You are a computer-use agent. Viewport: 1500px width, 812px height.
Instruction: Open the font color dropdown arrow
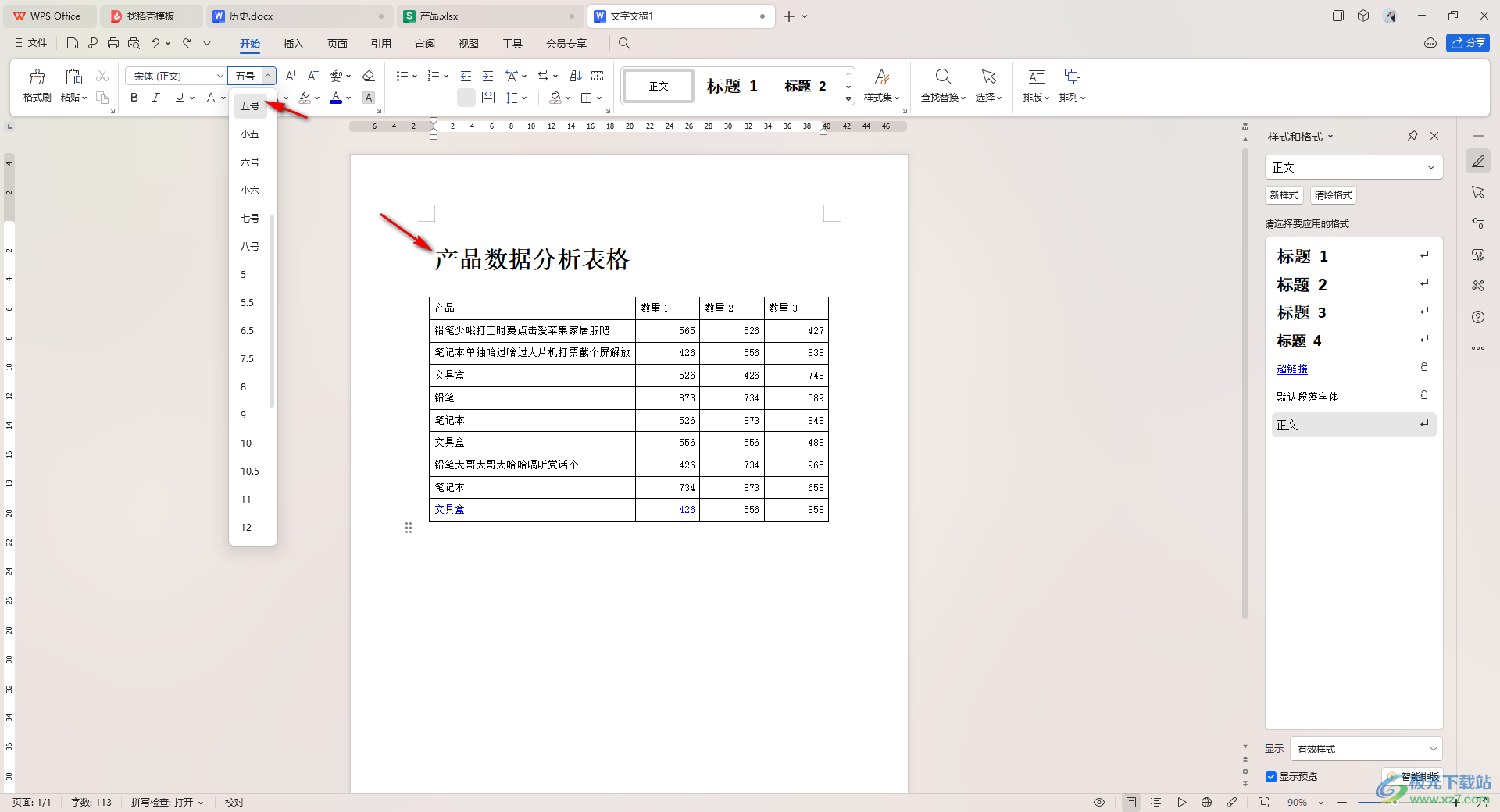coord(348,98)
